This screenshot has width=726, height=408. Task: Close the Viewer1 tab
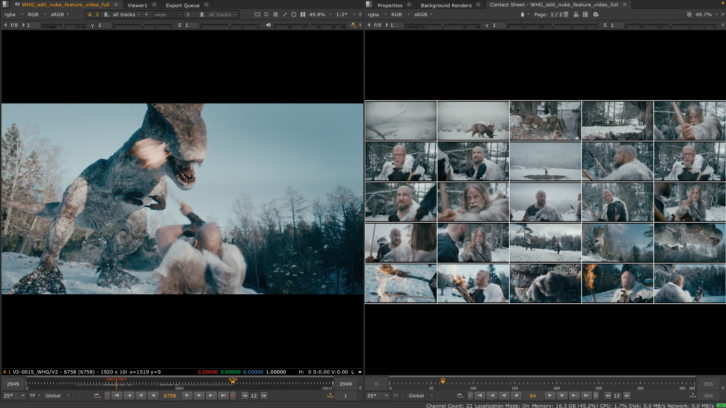[x=154, y=5]
